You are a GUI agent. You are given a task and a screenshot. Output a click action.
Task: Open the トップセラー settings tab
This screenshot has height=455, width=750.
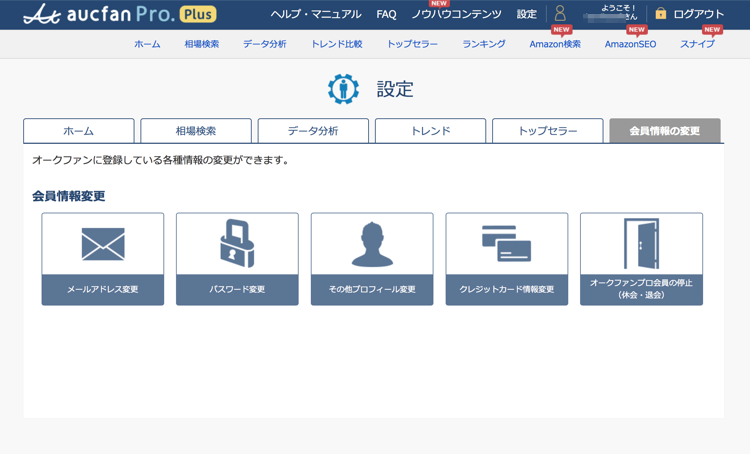pyautogui.click(x=547, y=131)
